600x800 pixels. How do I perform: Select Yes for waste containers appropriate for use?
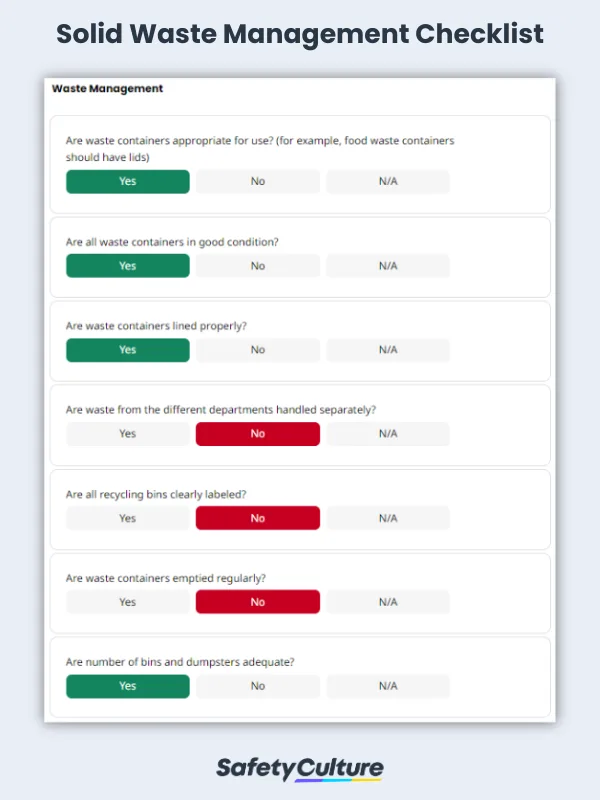click(x=127, y=182)
